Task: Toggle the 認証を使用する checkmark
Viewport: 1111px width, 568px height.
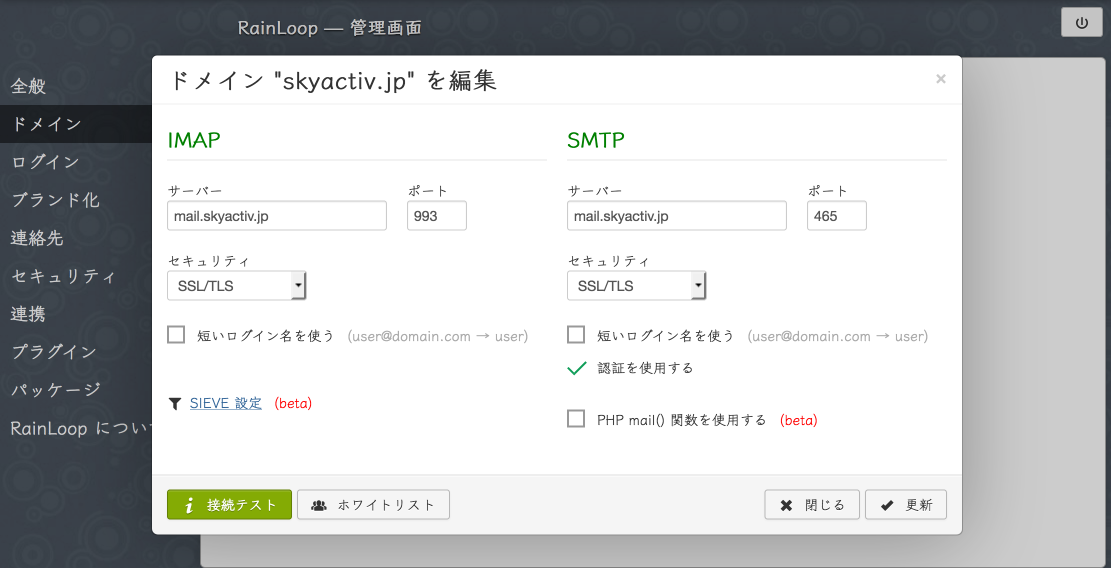Action: [x=577, y=368]
